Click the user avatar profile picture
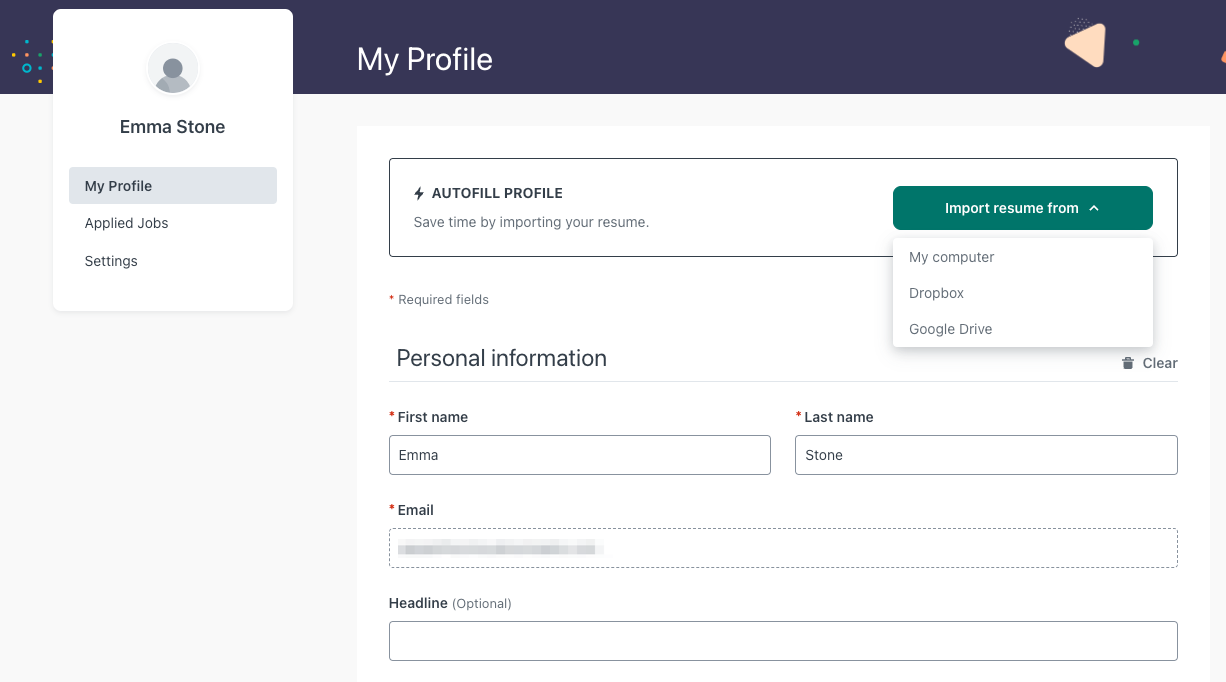This screenshot has height=682, width=1226. click(x=173, y=70)
